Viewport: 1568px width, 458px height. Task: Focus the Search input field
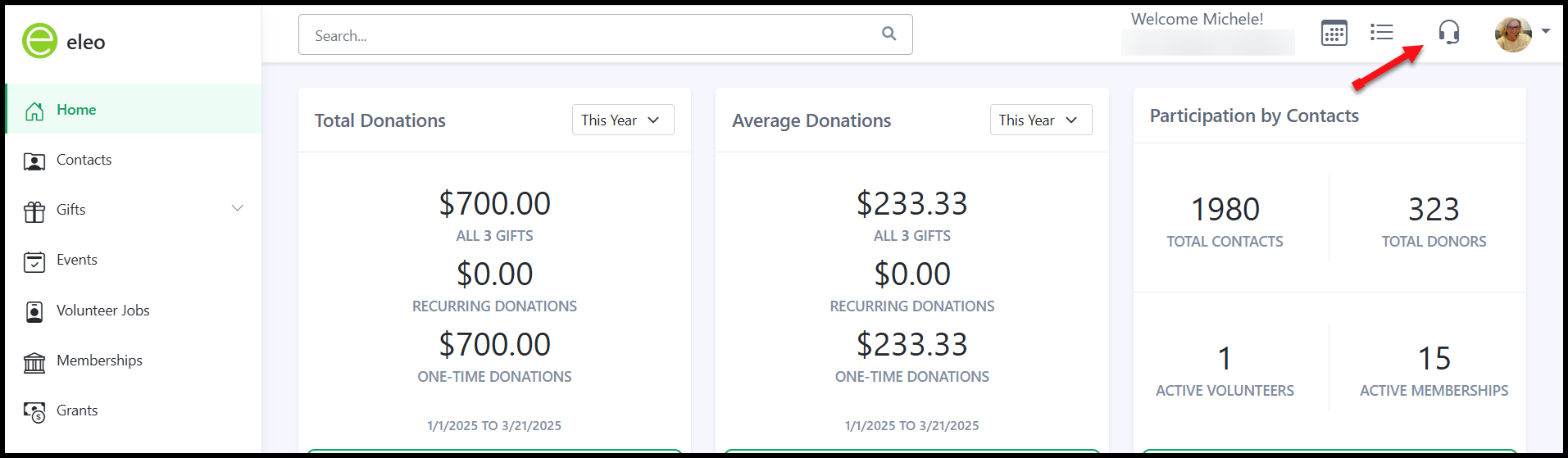pos(605,34)
